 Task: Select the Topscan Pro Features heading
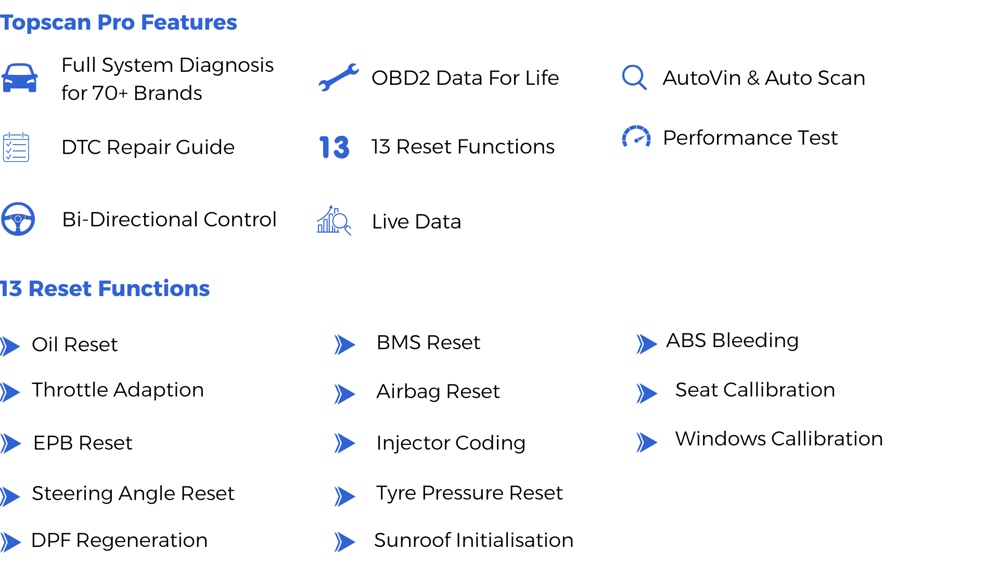pos(119,22)
